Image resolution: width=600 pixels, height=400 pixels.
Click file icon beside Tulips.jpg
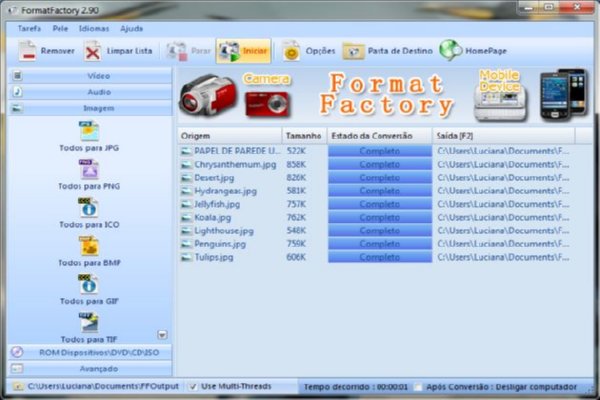186,258
